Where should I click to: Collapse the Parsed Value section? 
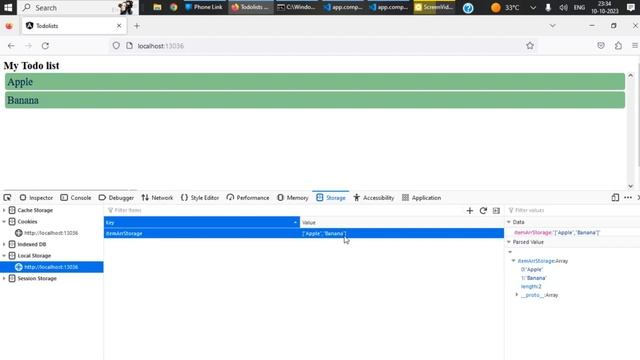point(509,242)
